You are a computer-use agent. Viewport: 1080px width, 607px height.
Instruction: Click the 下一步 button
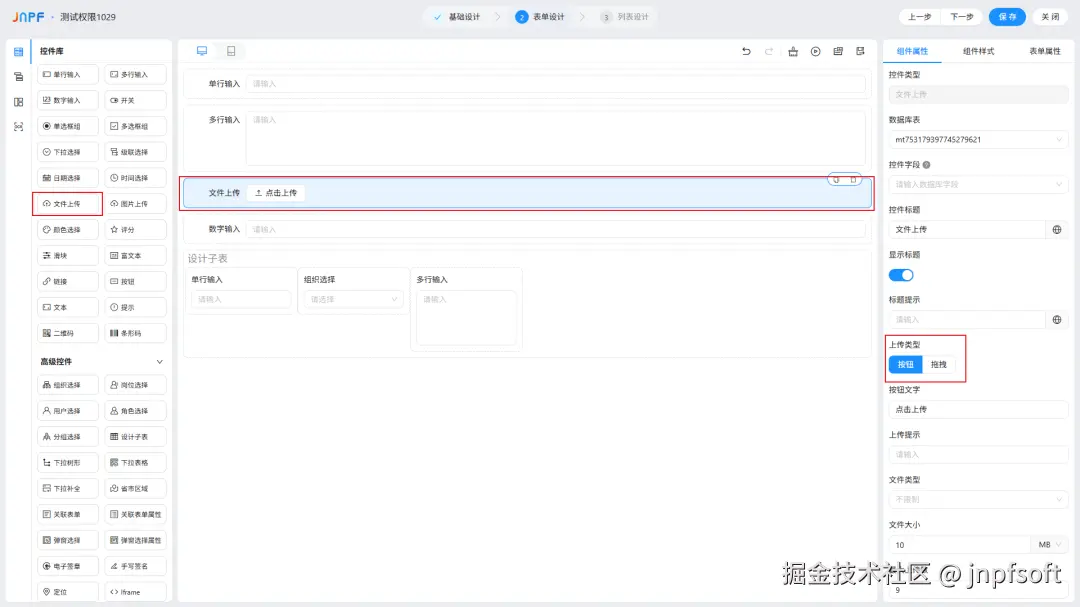tap(961, 17)
